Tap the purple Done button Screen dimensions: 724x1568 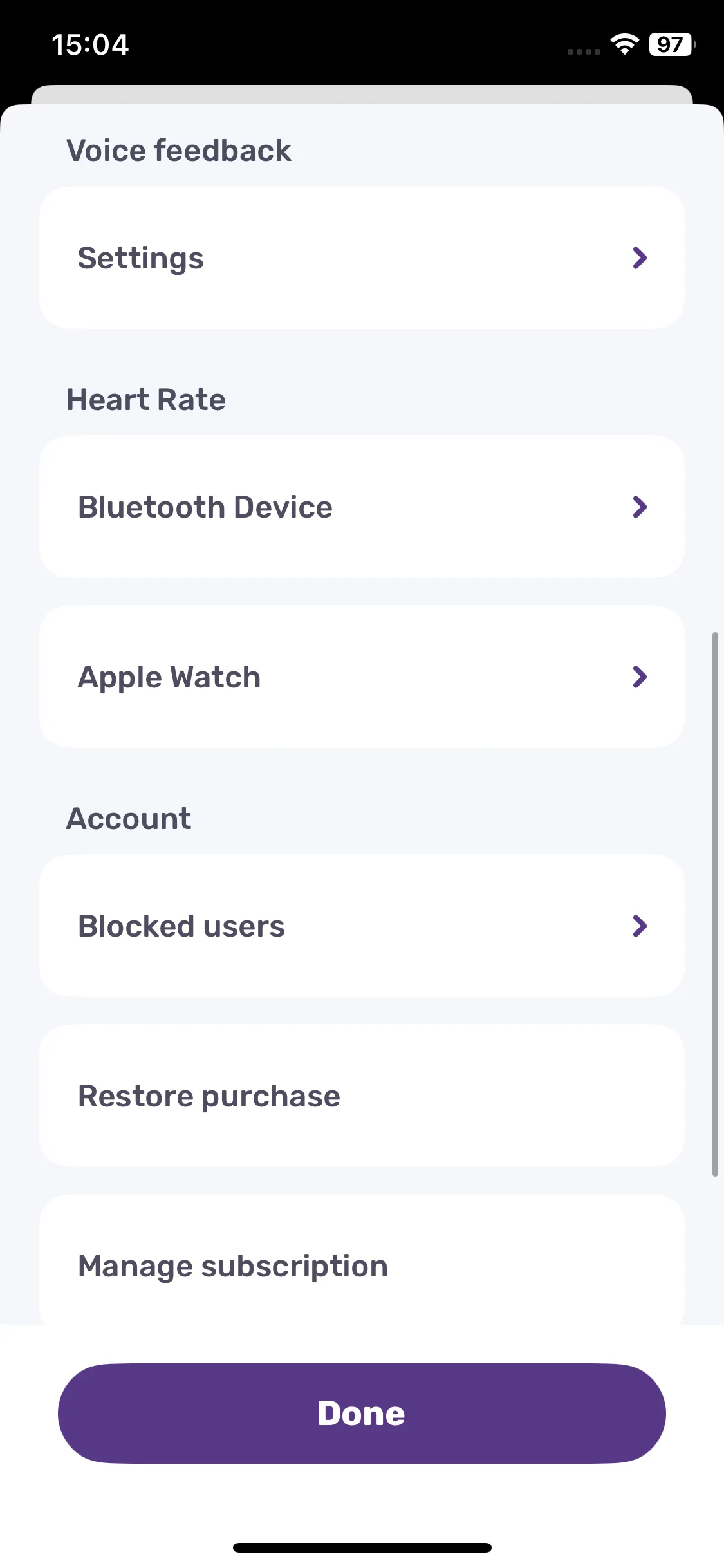(362, 1414)
